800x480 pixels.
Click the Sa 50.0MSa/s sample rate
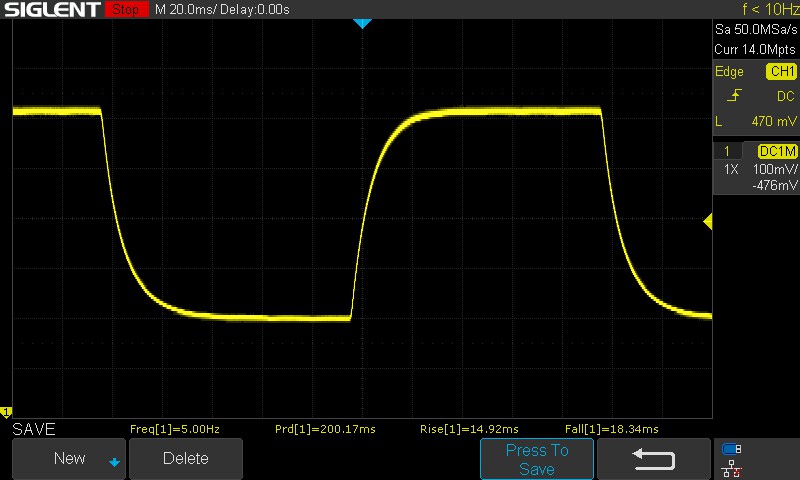[x=756, y=30]
